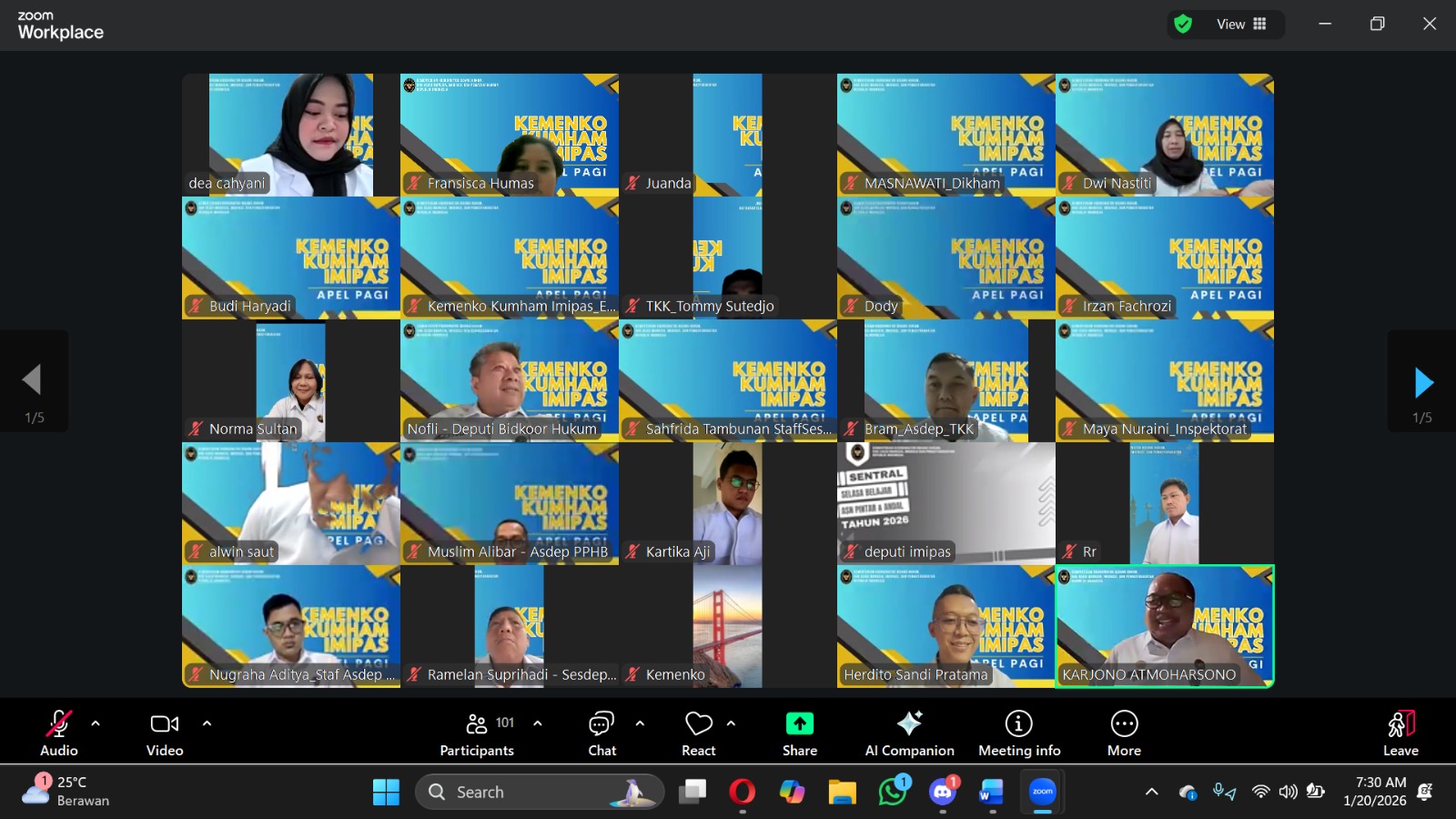The image size is (1456, 819).
Task: Open the Participants panel
Action: coord(477,733)
